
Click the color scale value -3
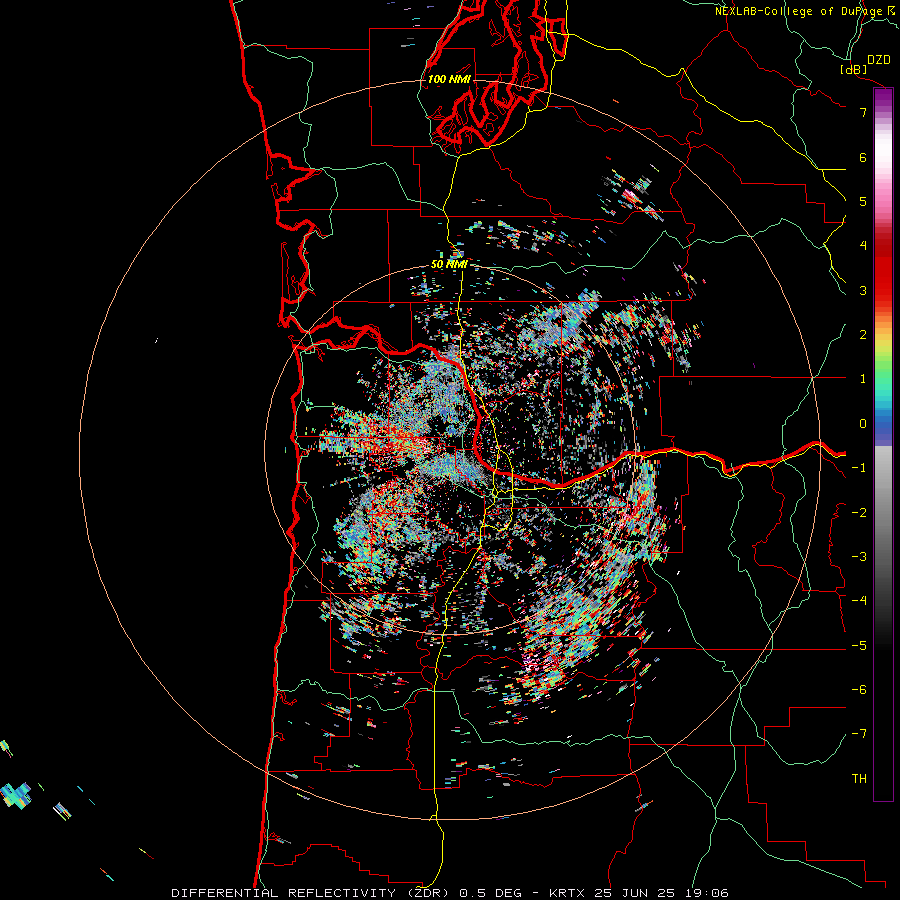[859, 557]
